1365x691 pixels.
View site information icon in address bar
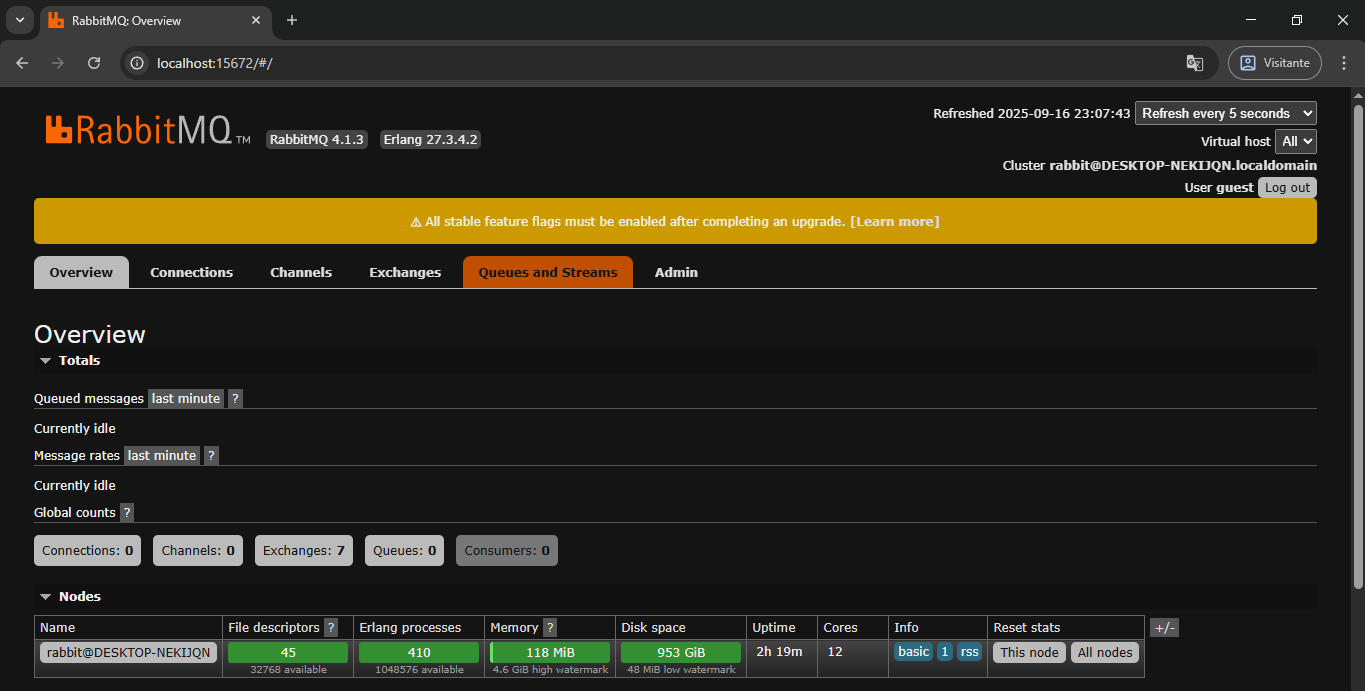(138, 62)
